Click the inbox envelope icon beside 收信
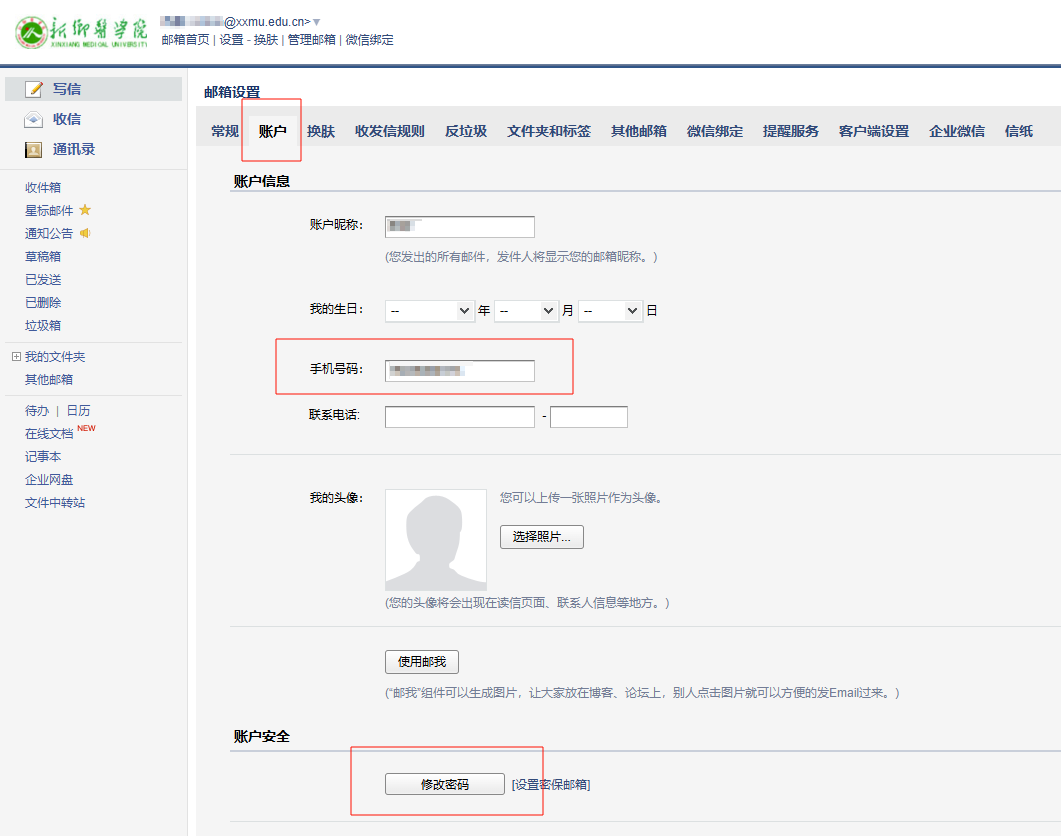The width and height of the screenshot is (1061, 836). (34, 119)
